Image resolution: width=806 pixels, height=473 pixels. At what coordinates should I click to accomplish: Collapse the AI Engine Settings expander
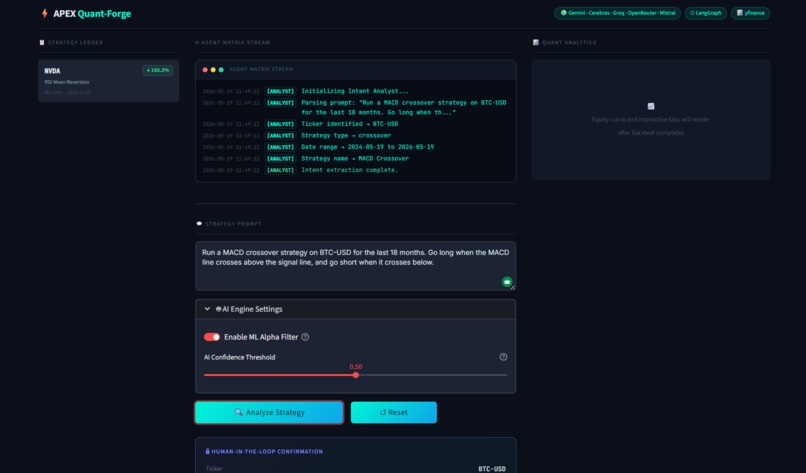click(x=355, y=309)
